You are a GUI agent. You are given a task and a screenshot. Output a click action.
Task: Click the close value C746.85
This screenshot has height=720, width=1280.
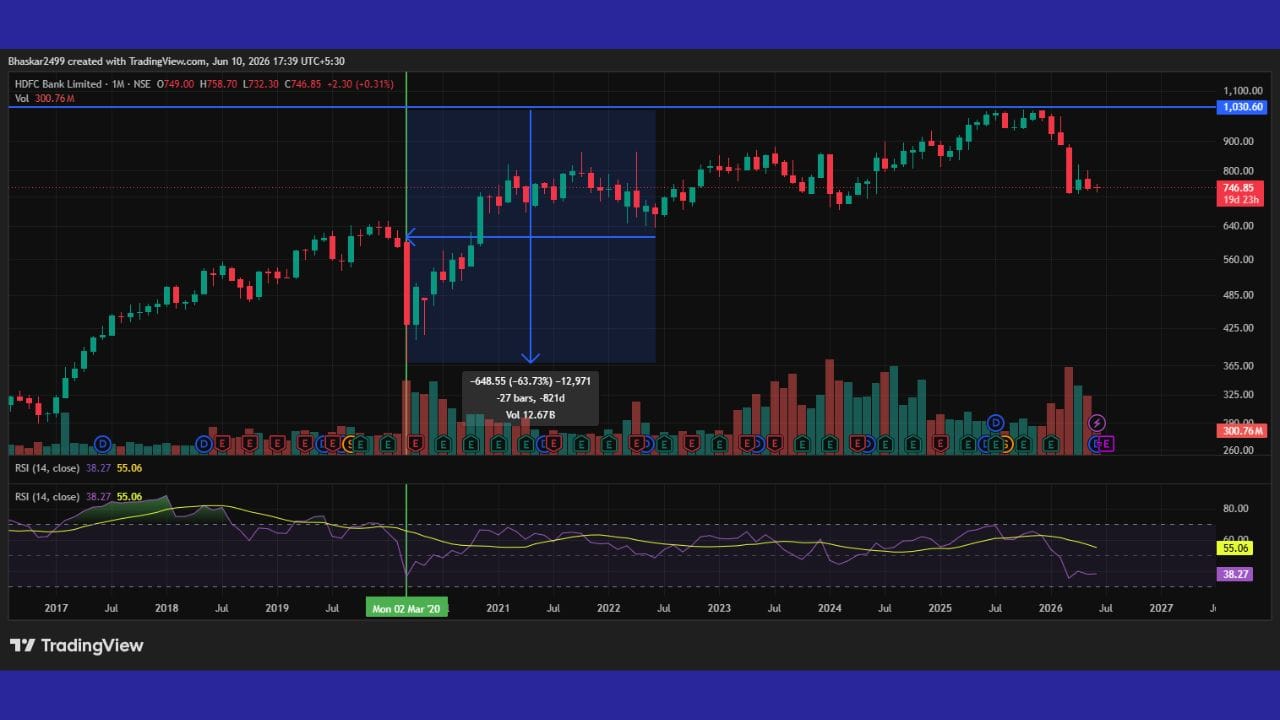click(303, 85)
